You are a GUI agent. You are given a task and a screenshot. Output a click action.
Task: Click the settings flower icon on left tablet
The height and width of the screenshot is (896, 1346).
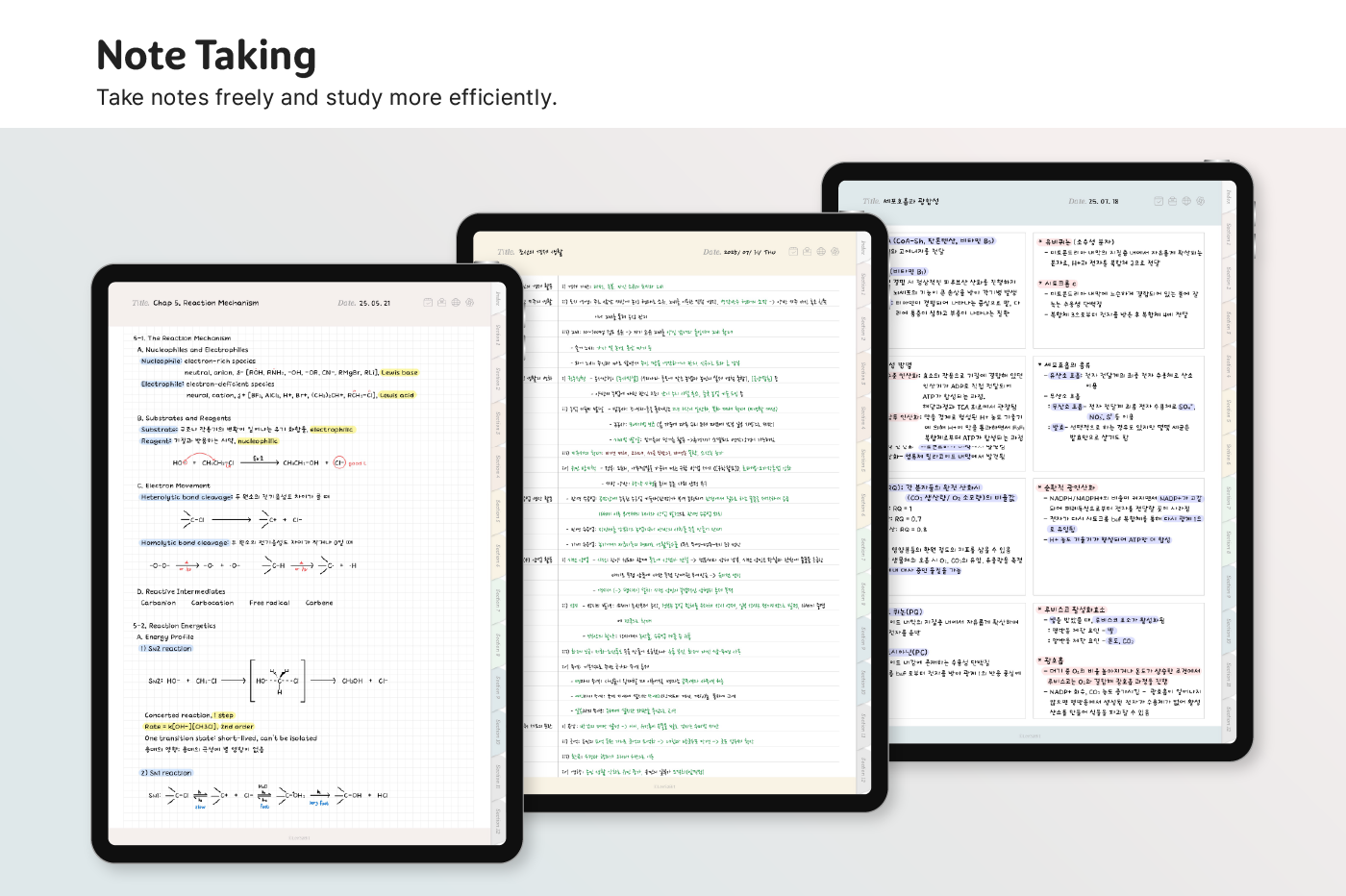(x=470, y=302)
